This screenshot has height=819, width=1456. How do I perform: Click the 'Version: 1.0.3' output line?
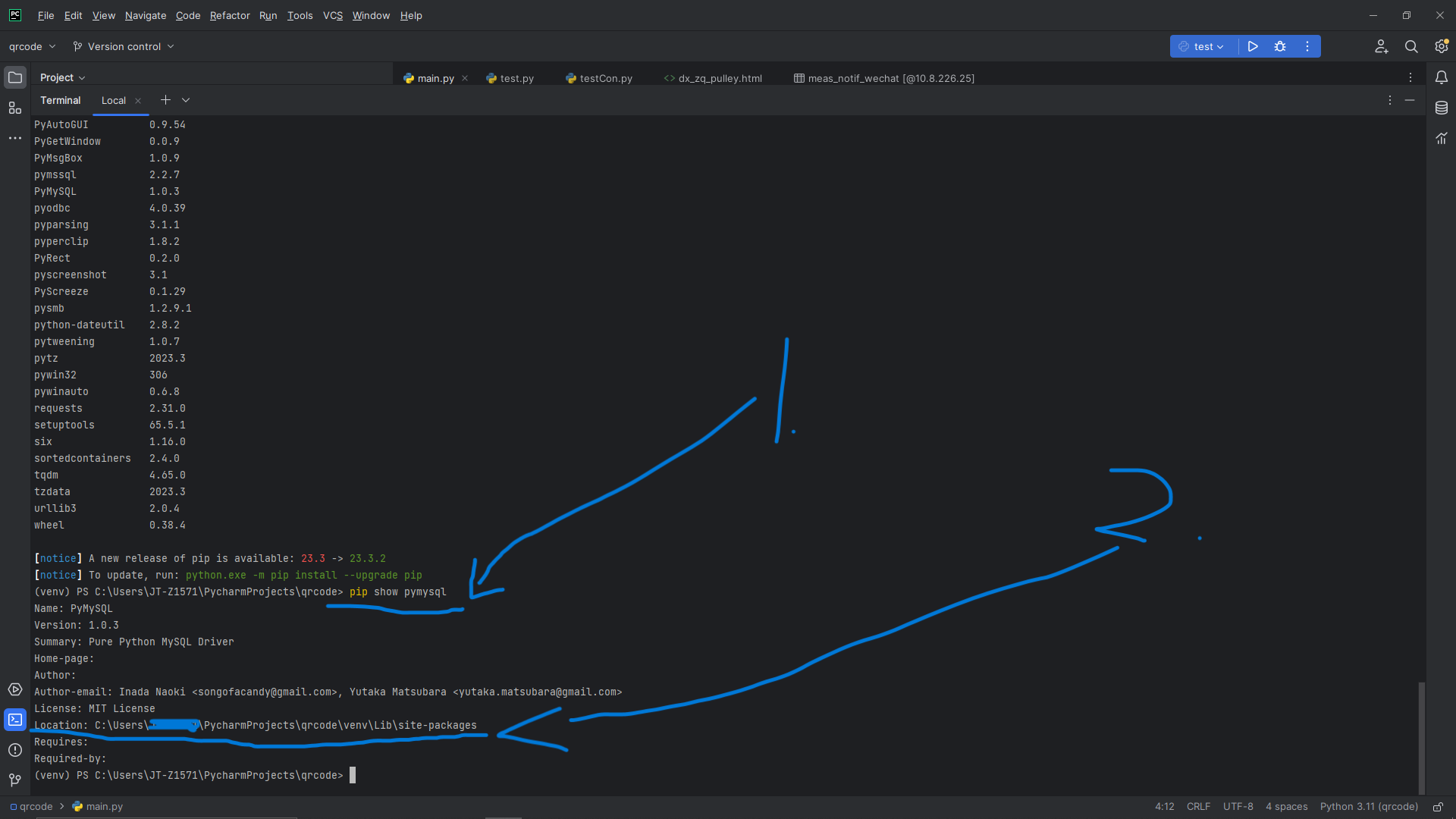click(x=77, y=625)
